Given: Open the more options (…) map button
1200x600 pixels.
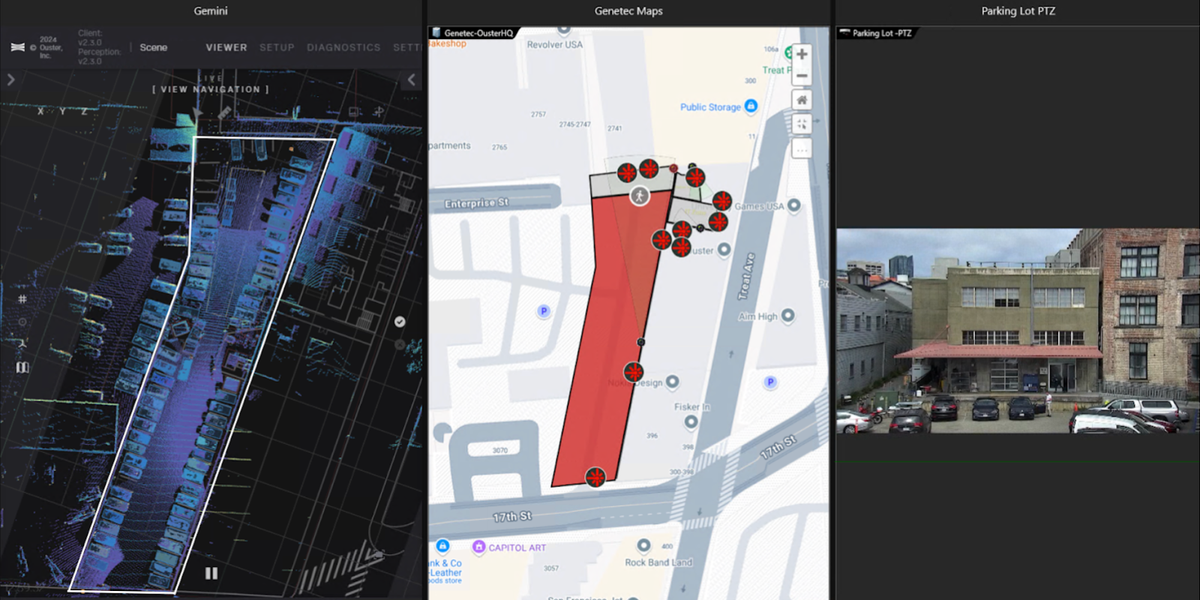Looking at the screenshot, I should coord(801,148).
